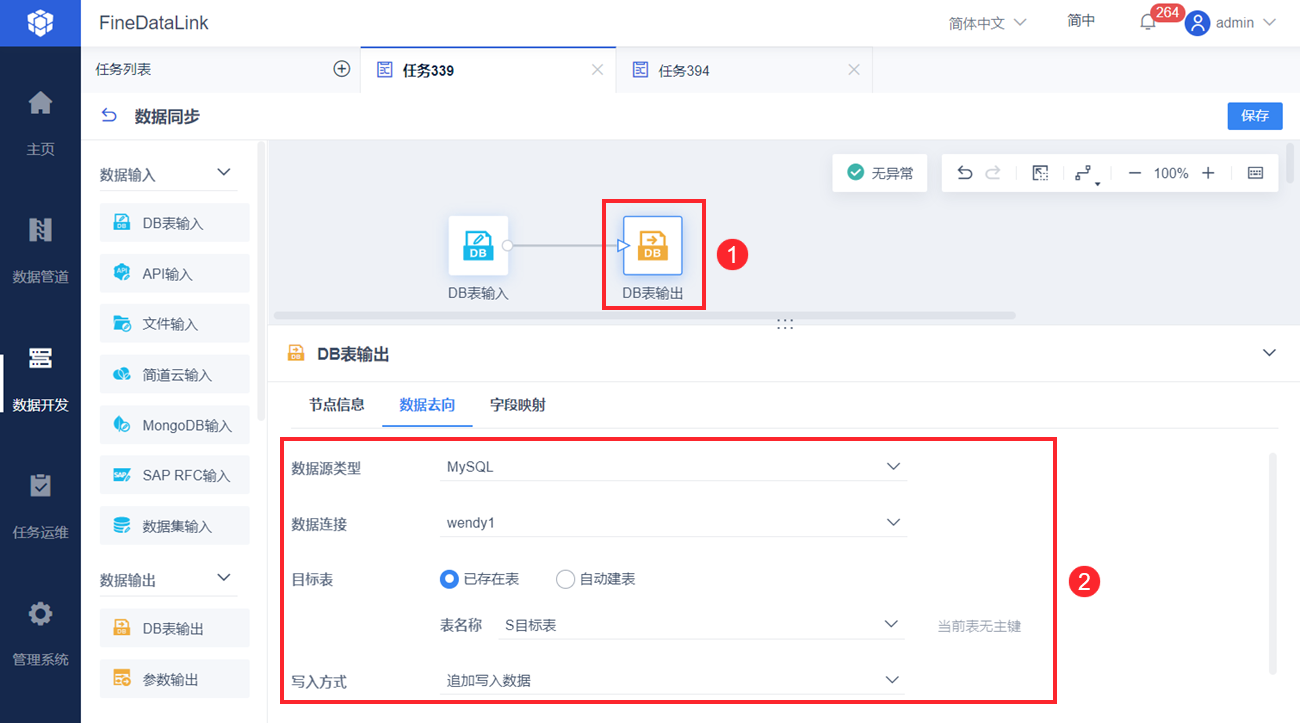Click the back arrow beside 数据同步
The width and height of the screenshot is (1300, 723).
(x=109, y=116)
